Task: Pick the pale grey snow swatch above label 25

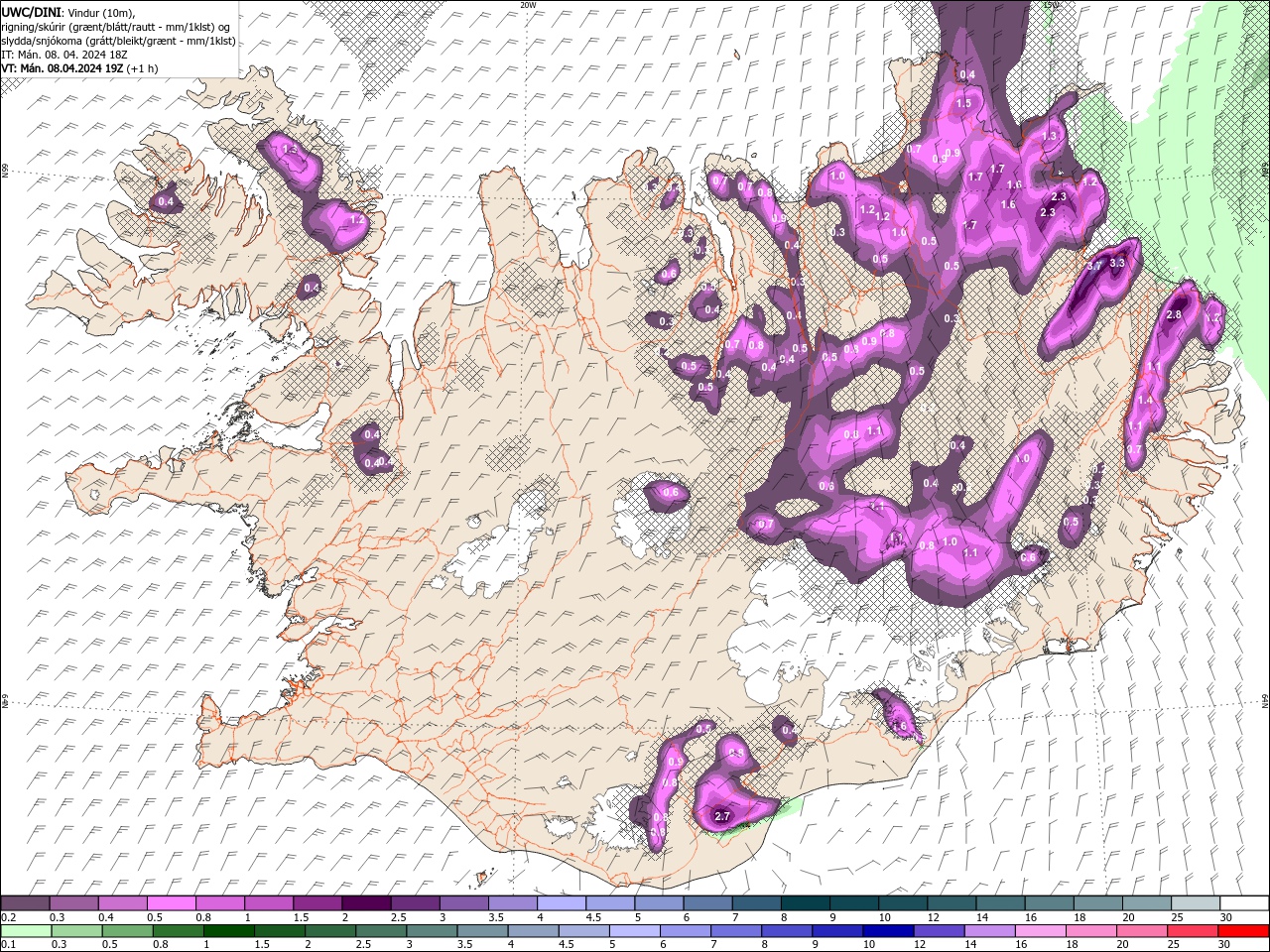Action: pyautogui.click(x=1196, y=903)
